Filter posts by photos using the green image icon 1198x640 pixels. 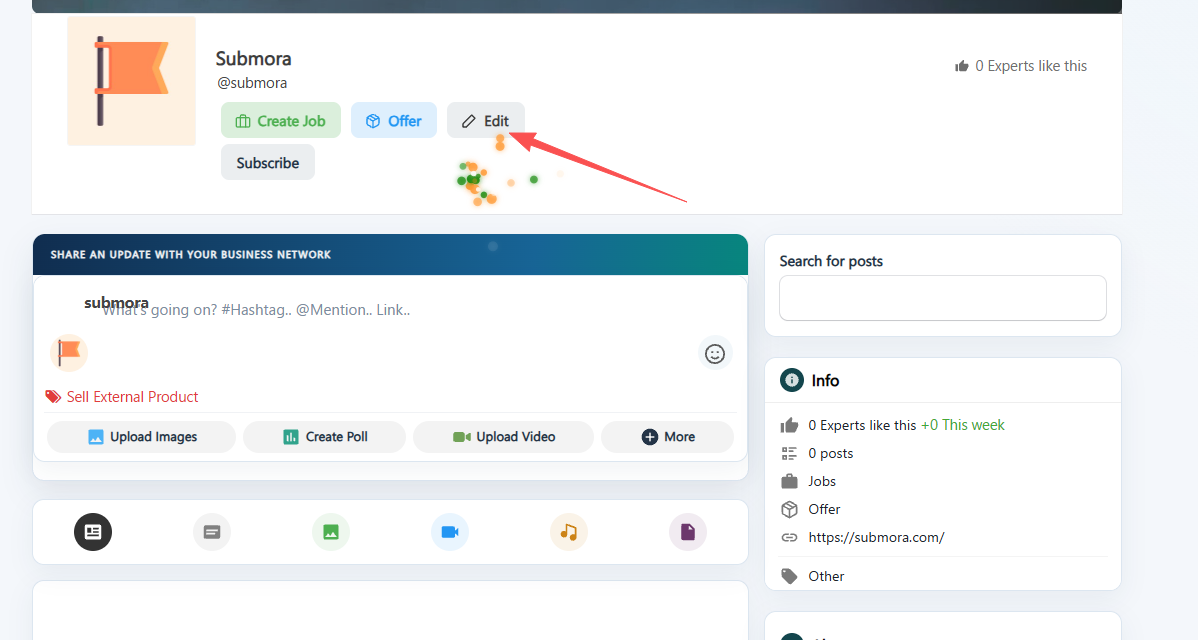point(331,532)
